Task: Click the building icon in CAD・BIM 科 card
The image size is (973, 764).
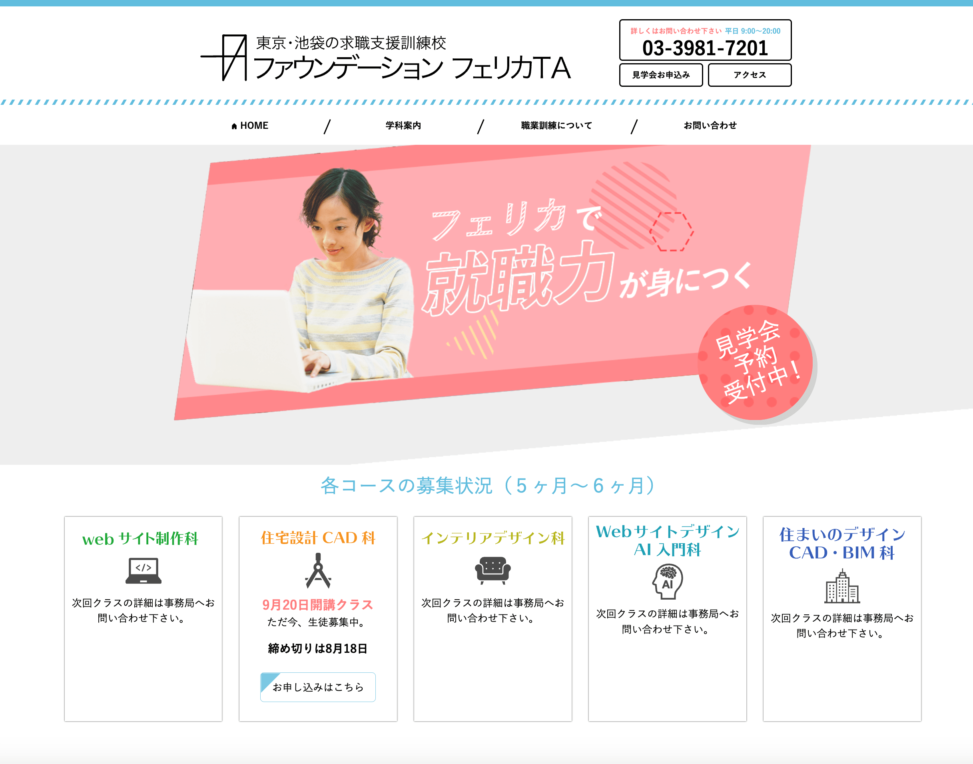Action: [842, 586]
